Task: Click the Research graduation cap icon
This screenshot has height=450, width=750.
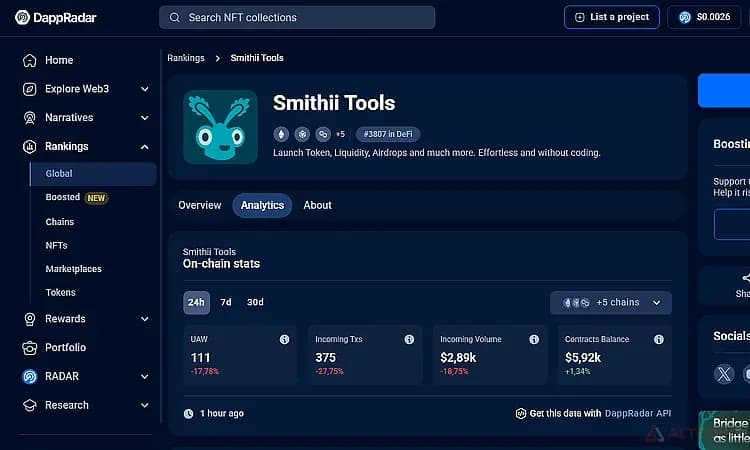Action: click(x=30, y=406)
